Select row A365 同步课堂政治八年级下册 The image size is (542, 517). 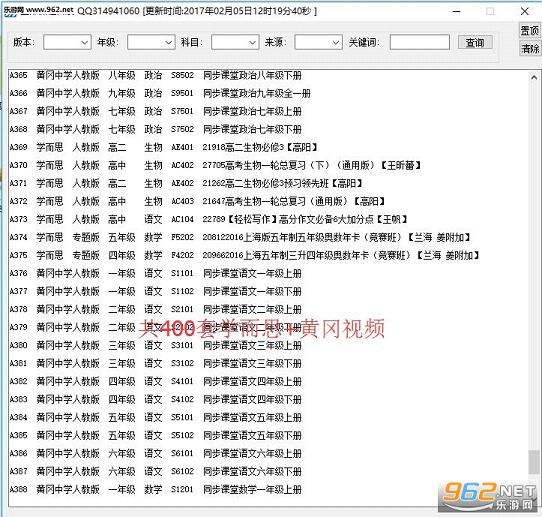(x=156, y=75)
